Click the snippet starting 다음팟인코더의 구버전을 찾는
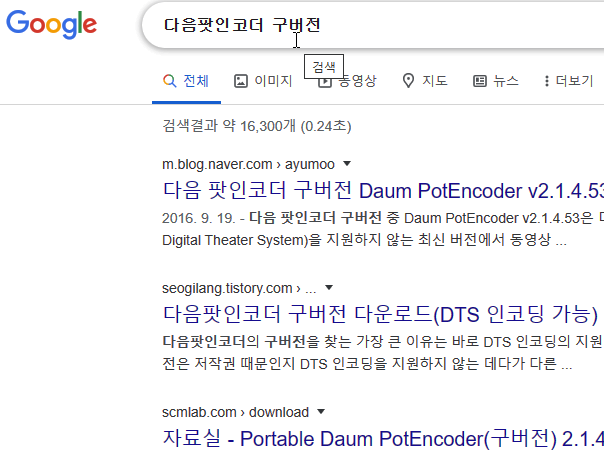This screenshot has height=453, width=604. click(x=383, y=352)
